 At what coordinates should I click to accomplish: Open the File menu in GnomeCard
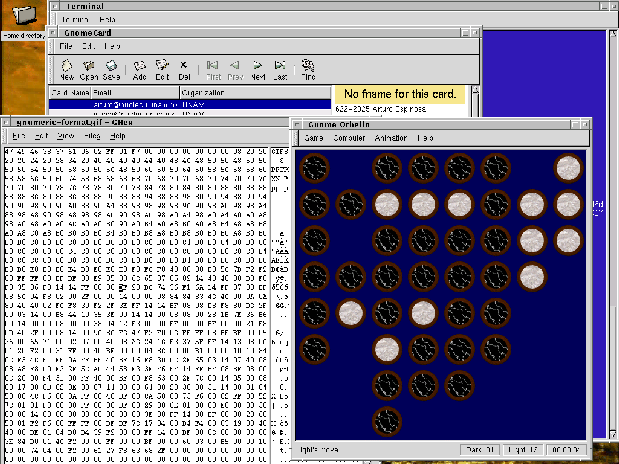point(65,46)
